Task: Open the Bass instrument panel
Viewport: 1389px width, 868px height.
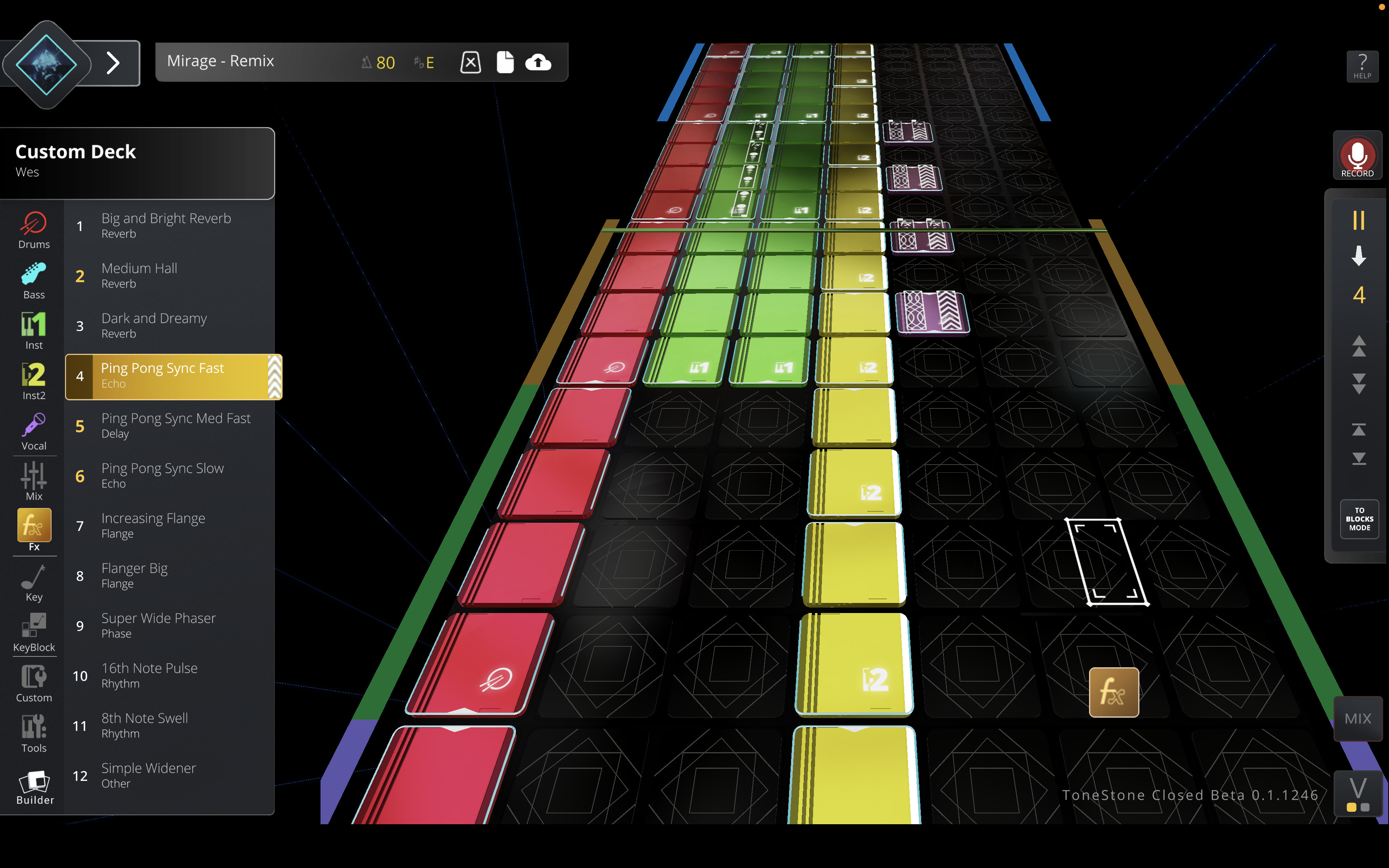Action: [x=33, y=279]
